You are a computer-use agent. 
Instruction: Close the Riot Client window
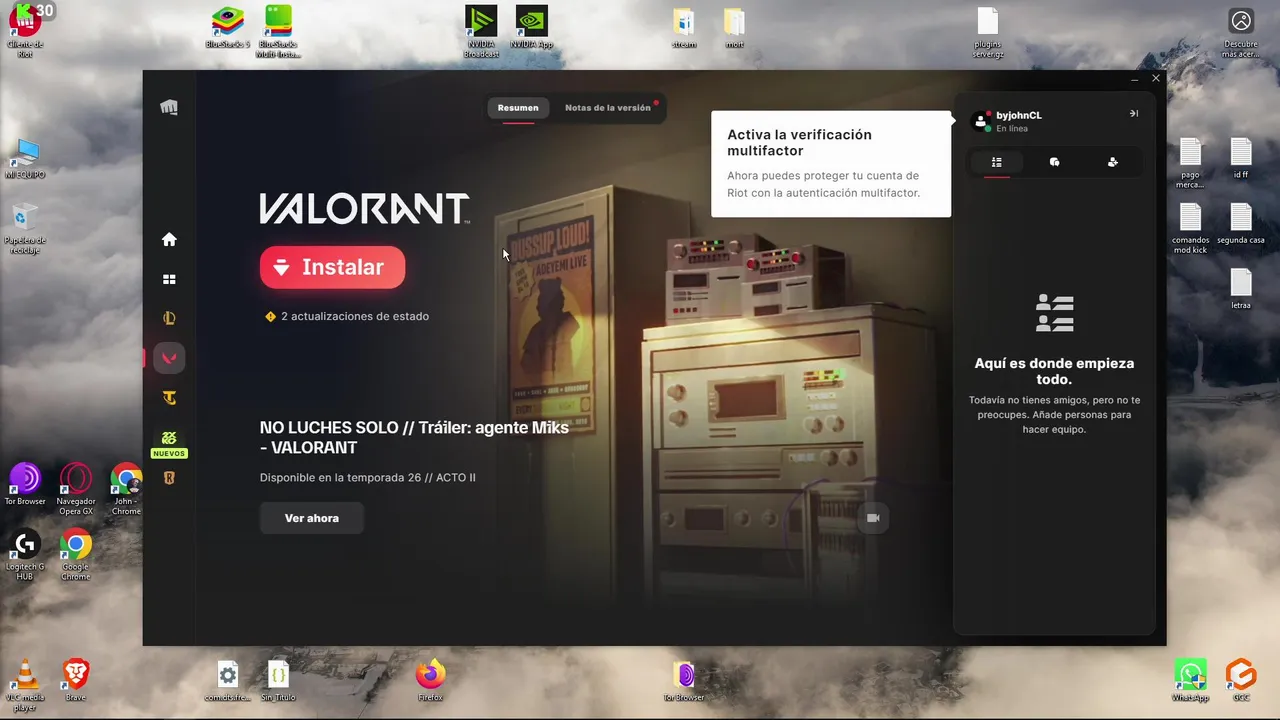click(x=1156, y=78)
